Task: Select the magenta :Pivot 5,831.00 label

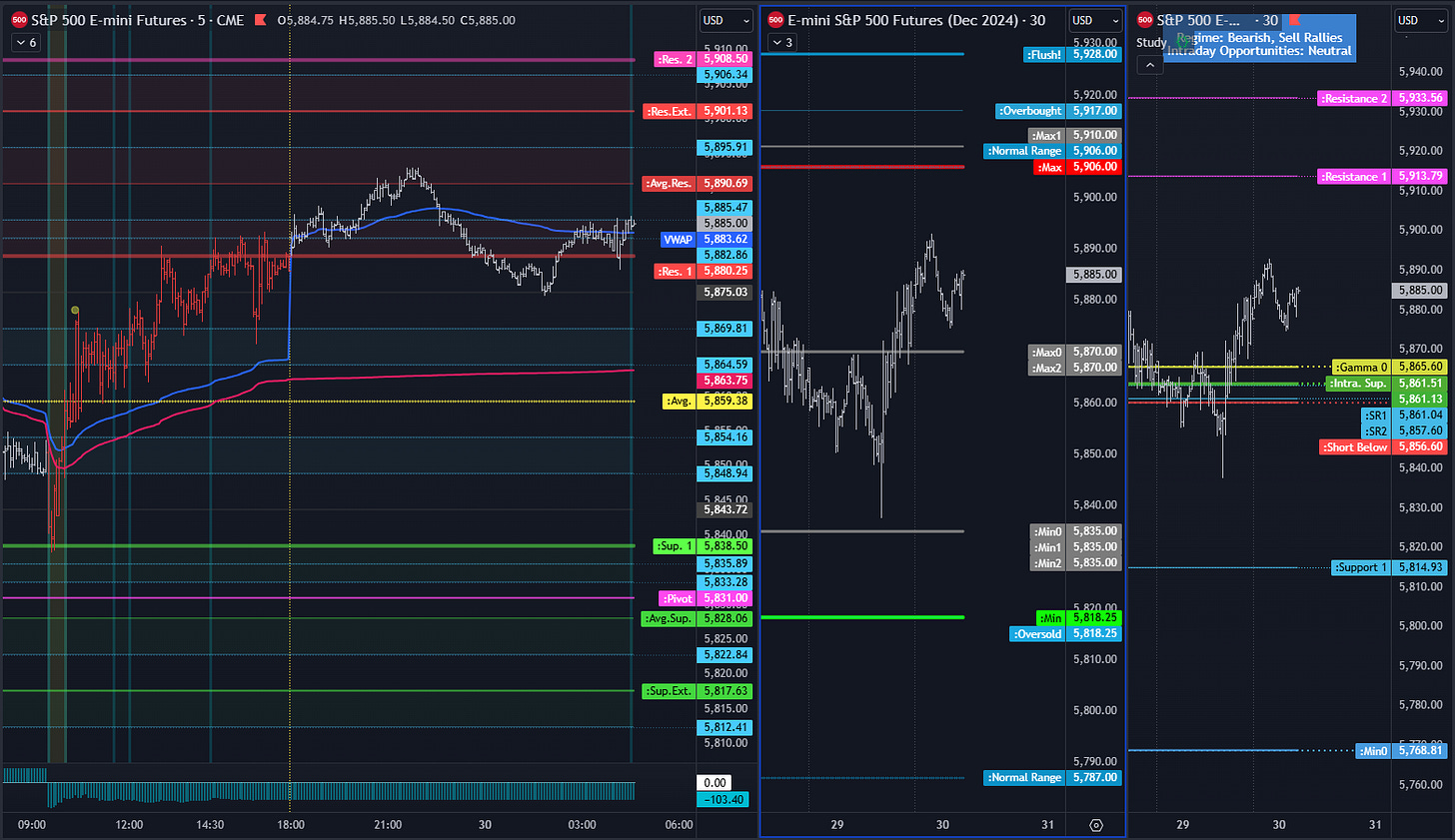Action: click(x=706, y=598)
